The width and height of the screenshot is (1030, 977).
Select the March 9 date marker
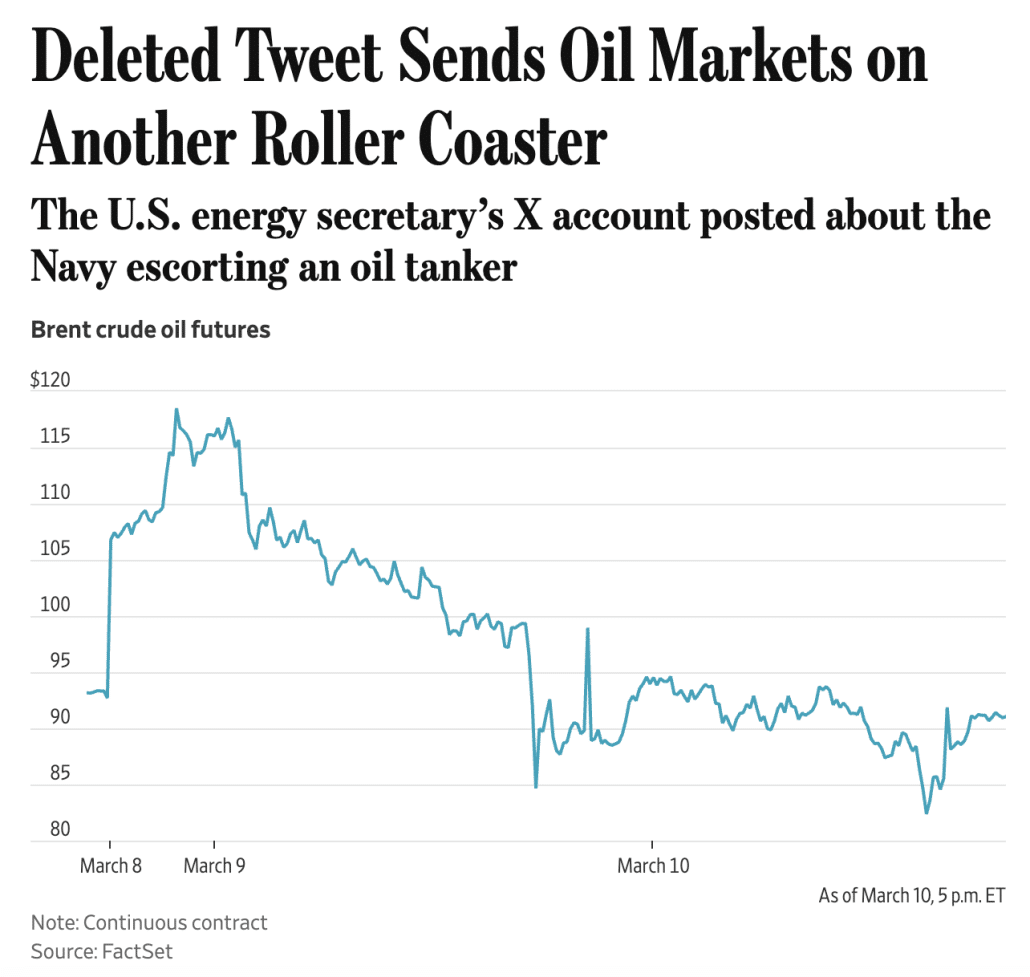coord(214,865)
